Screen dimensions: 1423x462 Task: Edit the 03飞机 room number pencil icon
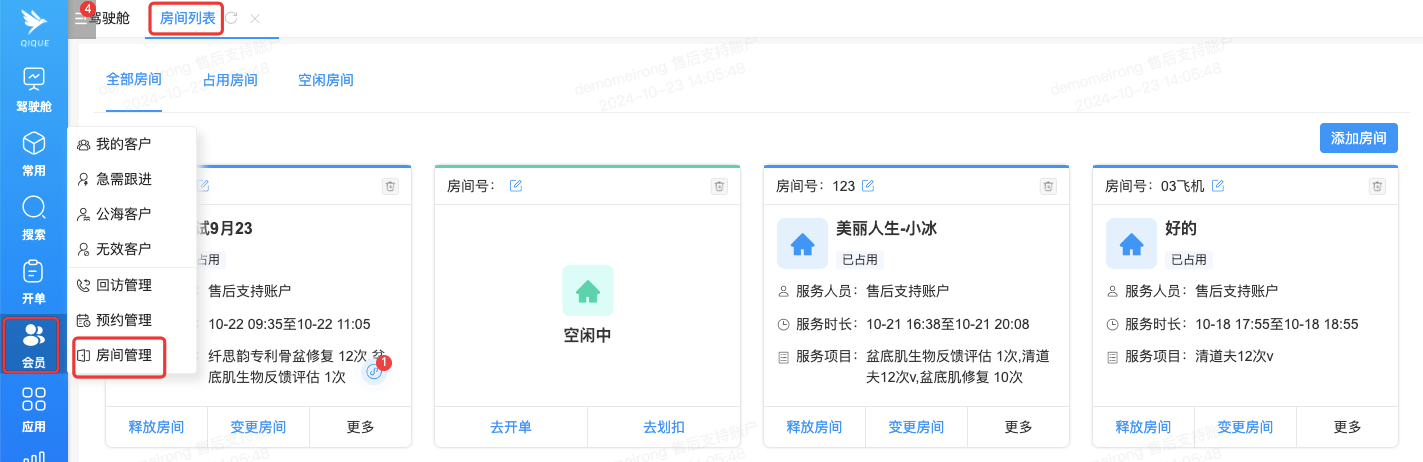1219,186
